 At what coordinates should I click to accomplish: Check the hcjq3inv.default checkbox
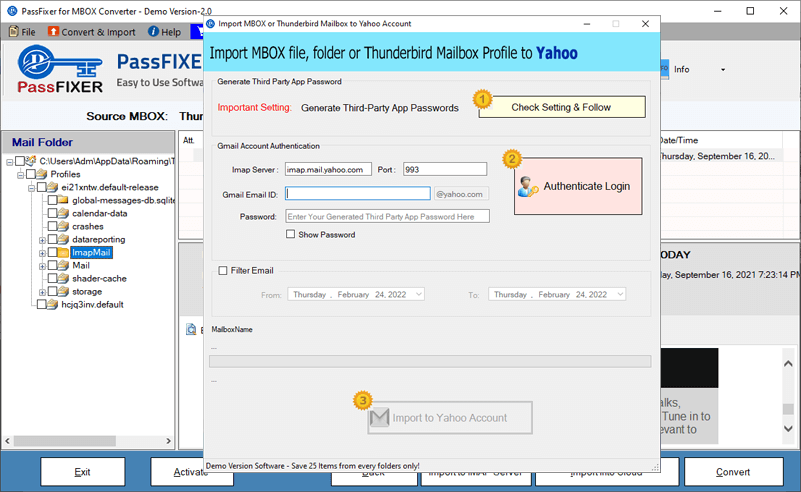41,304
